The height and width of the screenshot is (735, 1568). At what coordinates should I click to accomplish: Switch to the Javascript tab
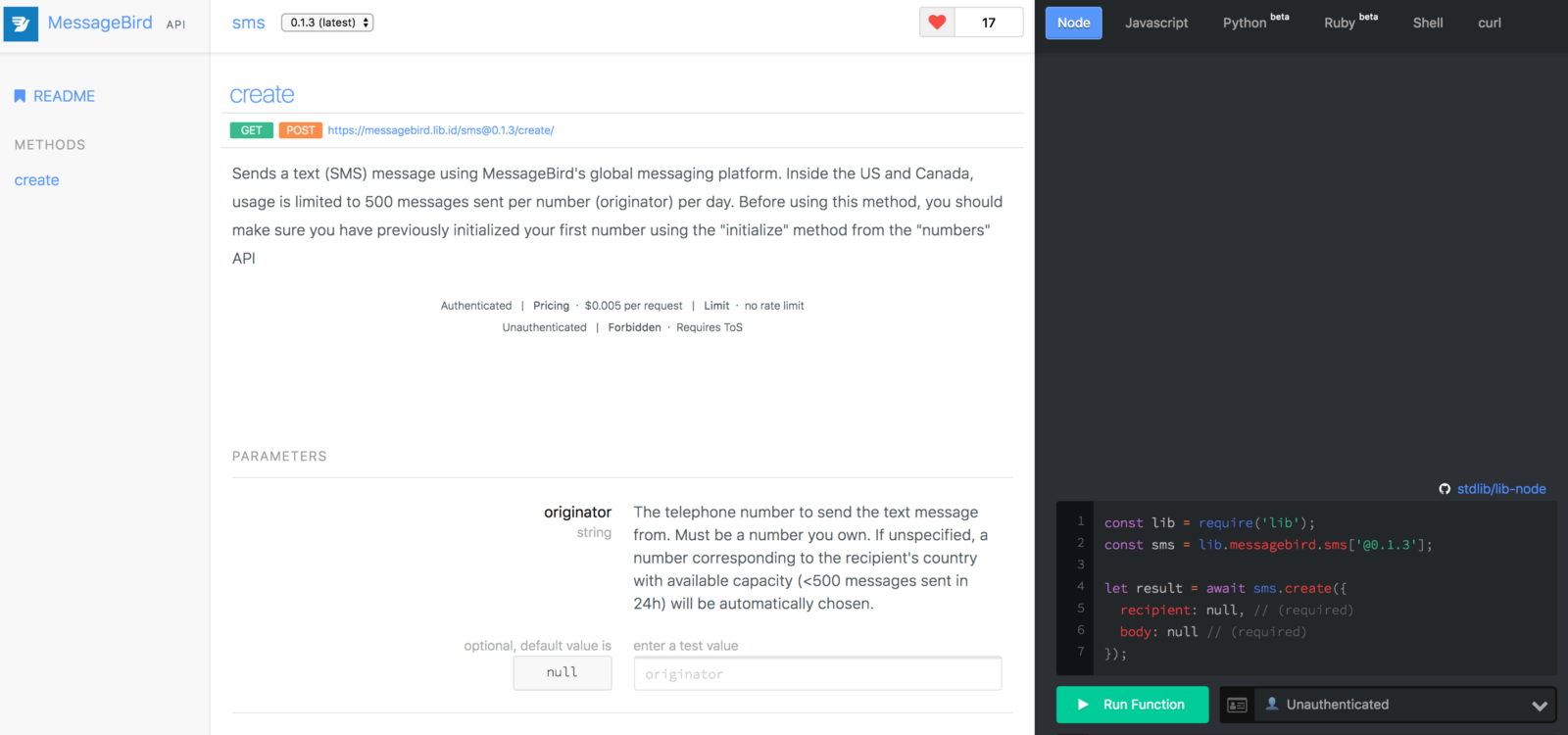[x=1156, y=23]
